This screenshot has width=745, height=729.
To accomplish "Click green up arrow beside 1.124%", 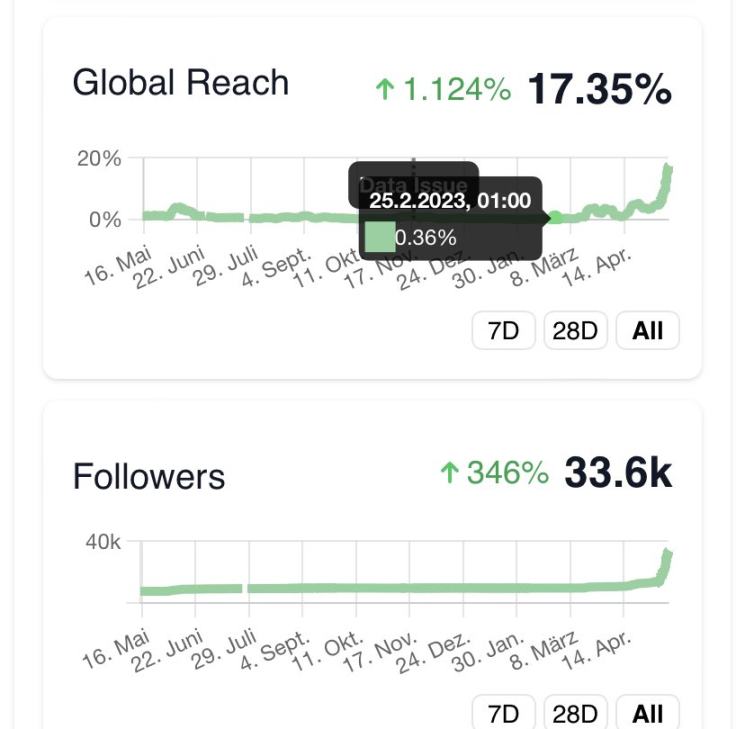I will 384,91.
